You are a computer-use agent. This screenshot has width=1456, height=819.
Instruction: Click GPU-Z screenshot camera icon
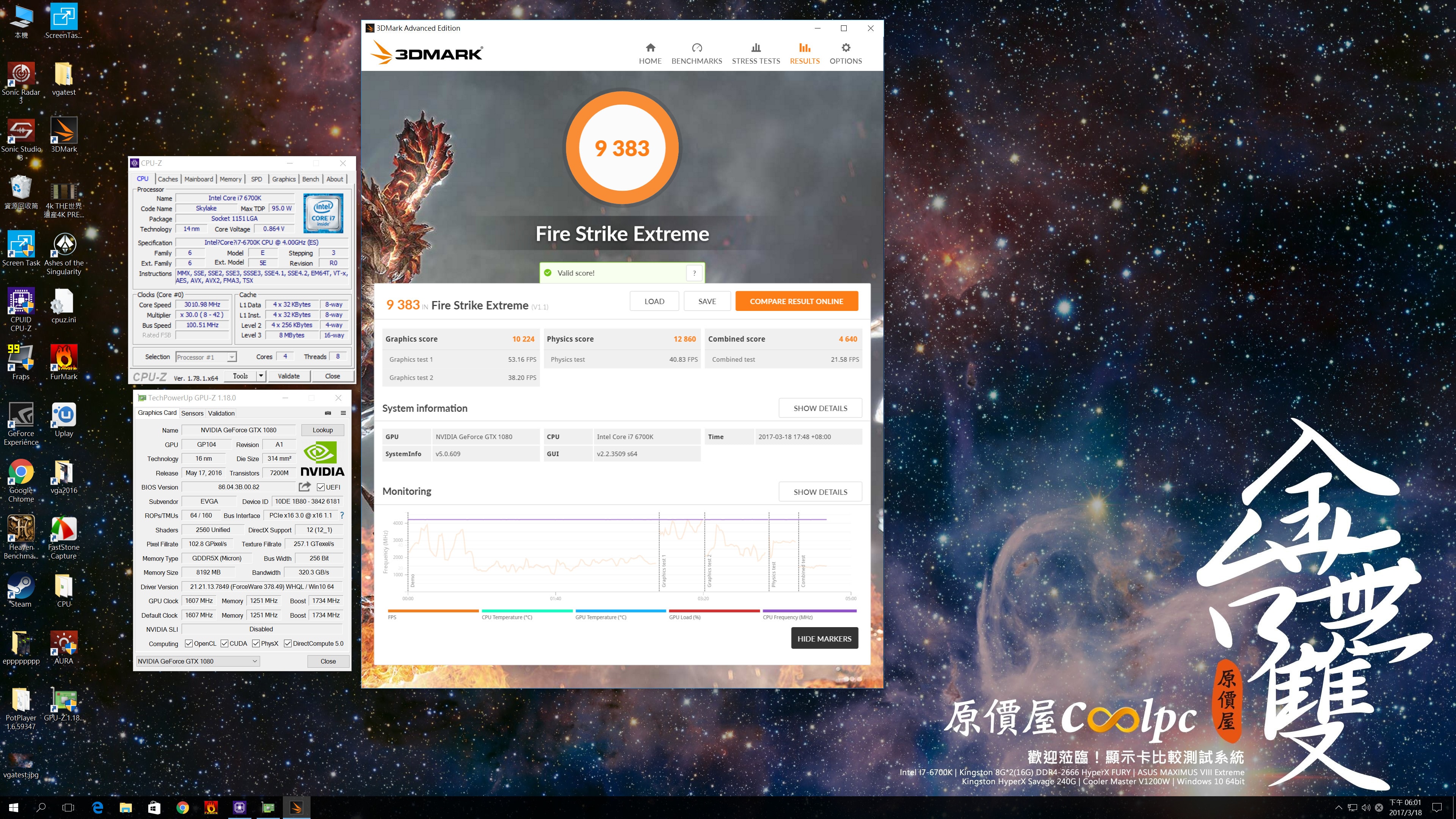tap(328, 413)
